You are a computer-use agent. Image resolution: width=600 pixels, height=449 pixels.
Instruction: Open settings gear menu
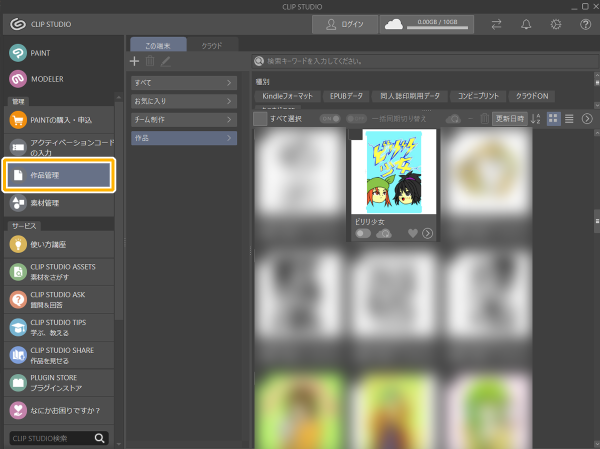556,24
